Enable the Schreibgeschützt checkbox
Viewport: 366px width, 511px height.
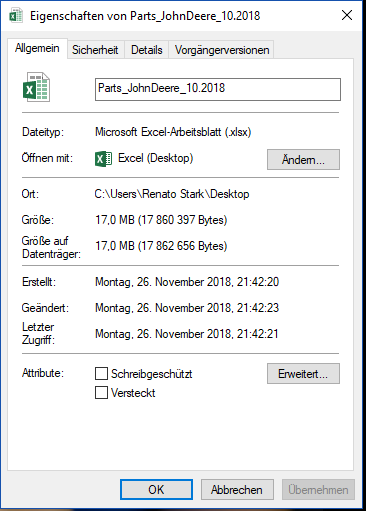[x=101, y=374]
